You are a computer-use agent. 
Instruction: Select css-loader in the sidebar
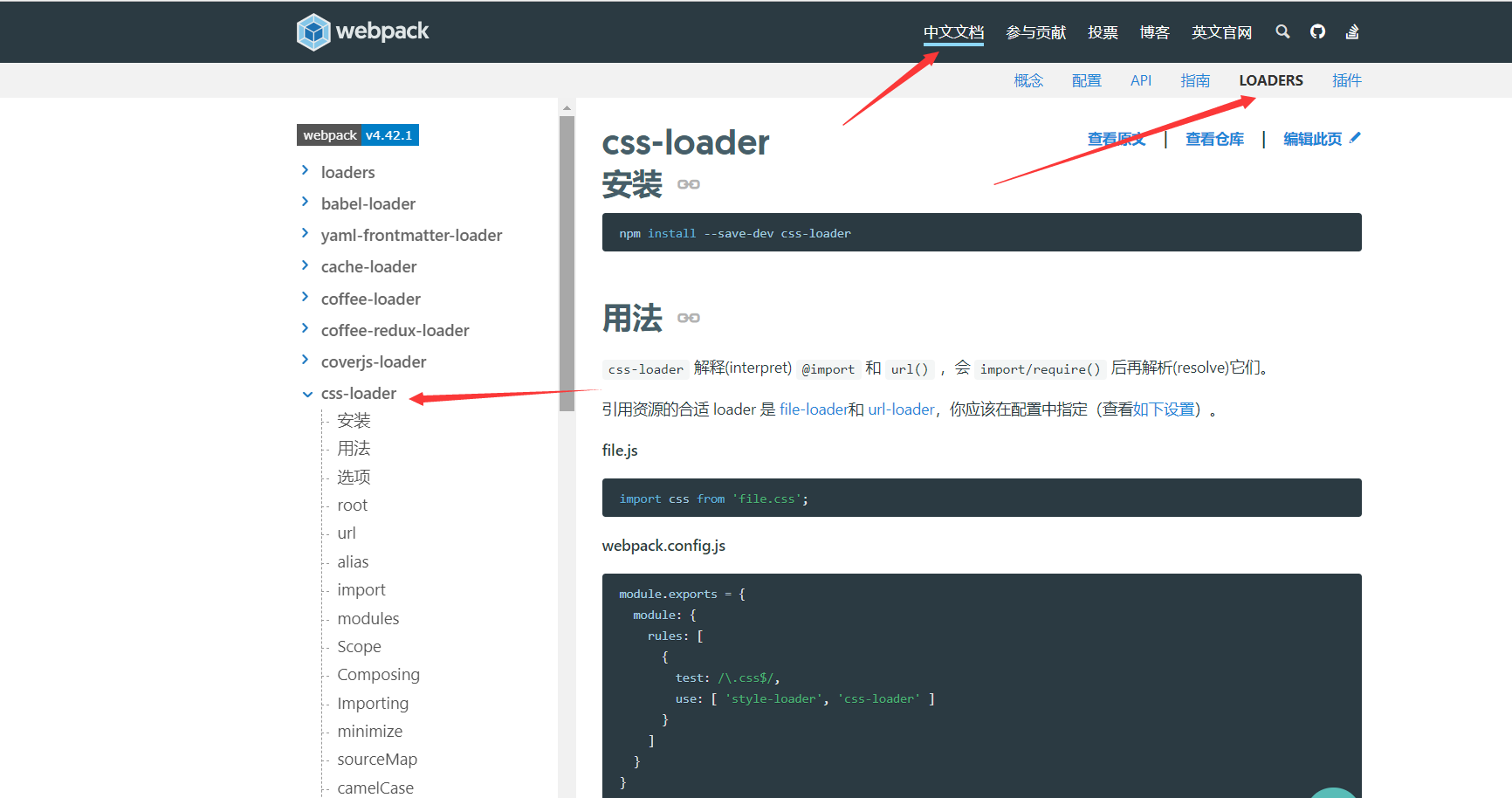pyautogui.click(x=359, y=393)
